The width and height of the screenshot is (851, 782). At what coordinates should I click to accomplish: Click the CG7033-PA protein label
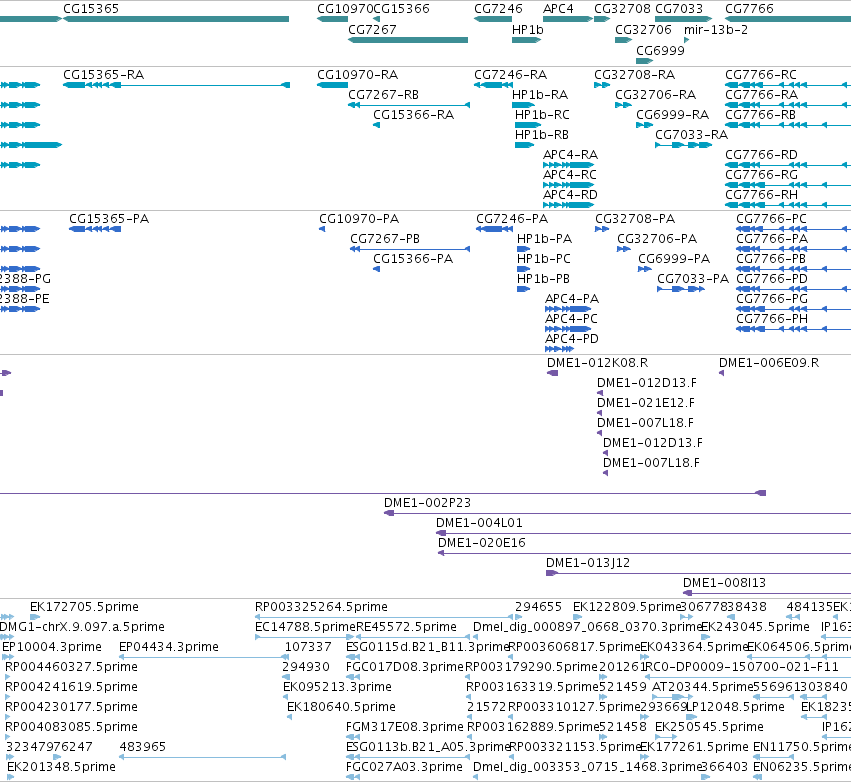tap(693, 278)
